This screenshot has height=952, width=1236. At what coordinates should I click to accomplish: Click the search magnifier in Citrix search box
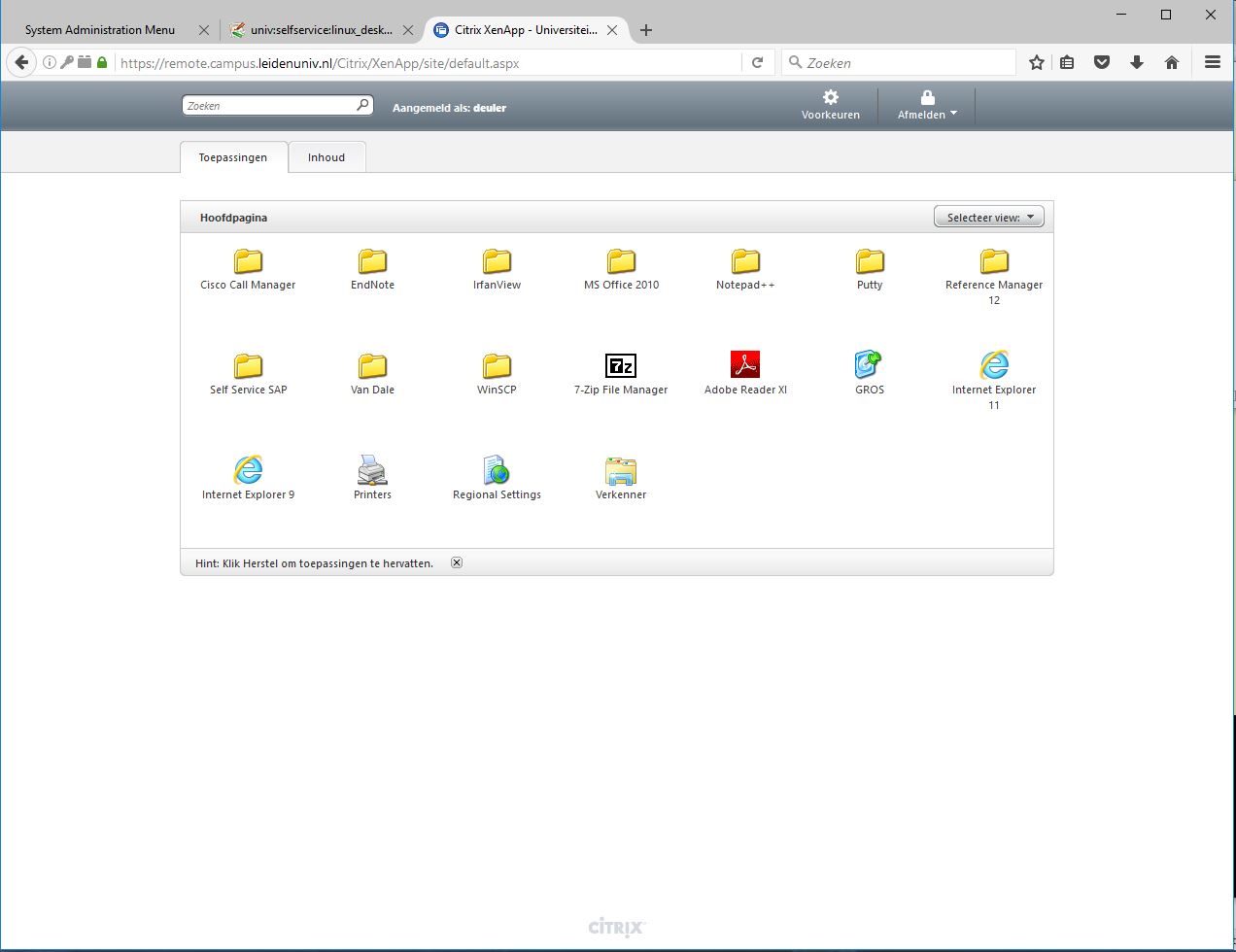(x=362, y=105)
